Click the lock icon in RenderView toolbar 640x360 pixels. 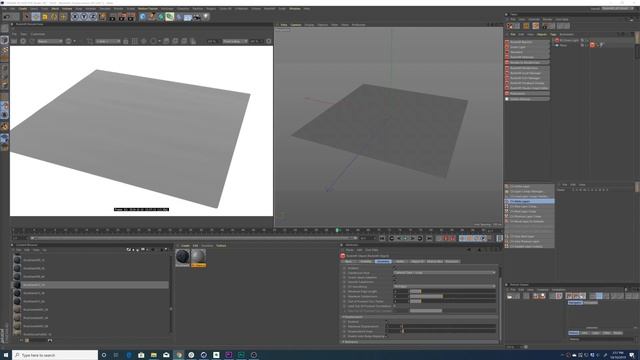pyautogui.click(x=125, y=41)
